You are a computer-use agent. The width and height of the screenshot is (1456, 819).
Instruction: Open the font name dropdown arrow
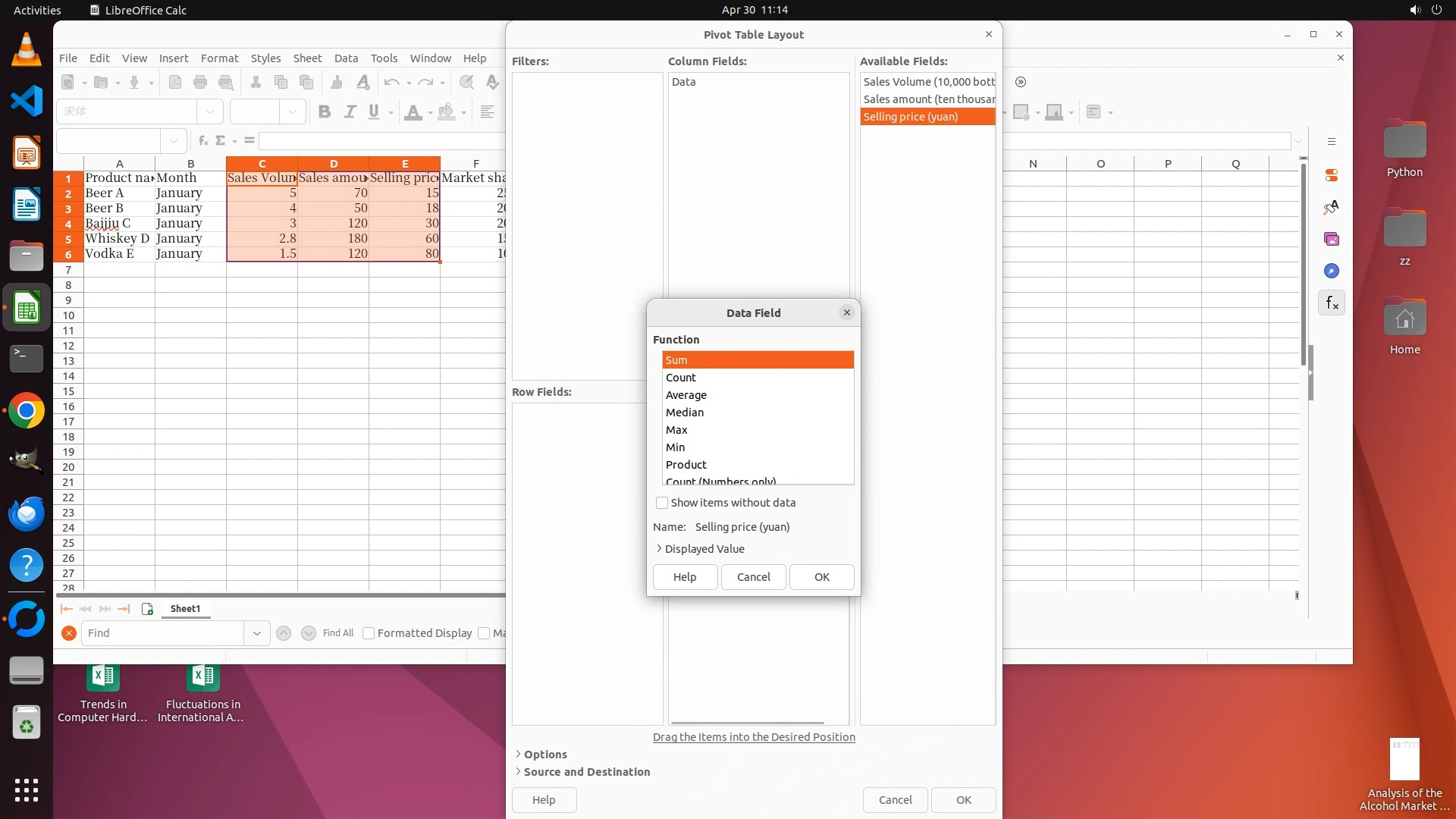coord(210,111)
